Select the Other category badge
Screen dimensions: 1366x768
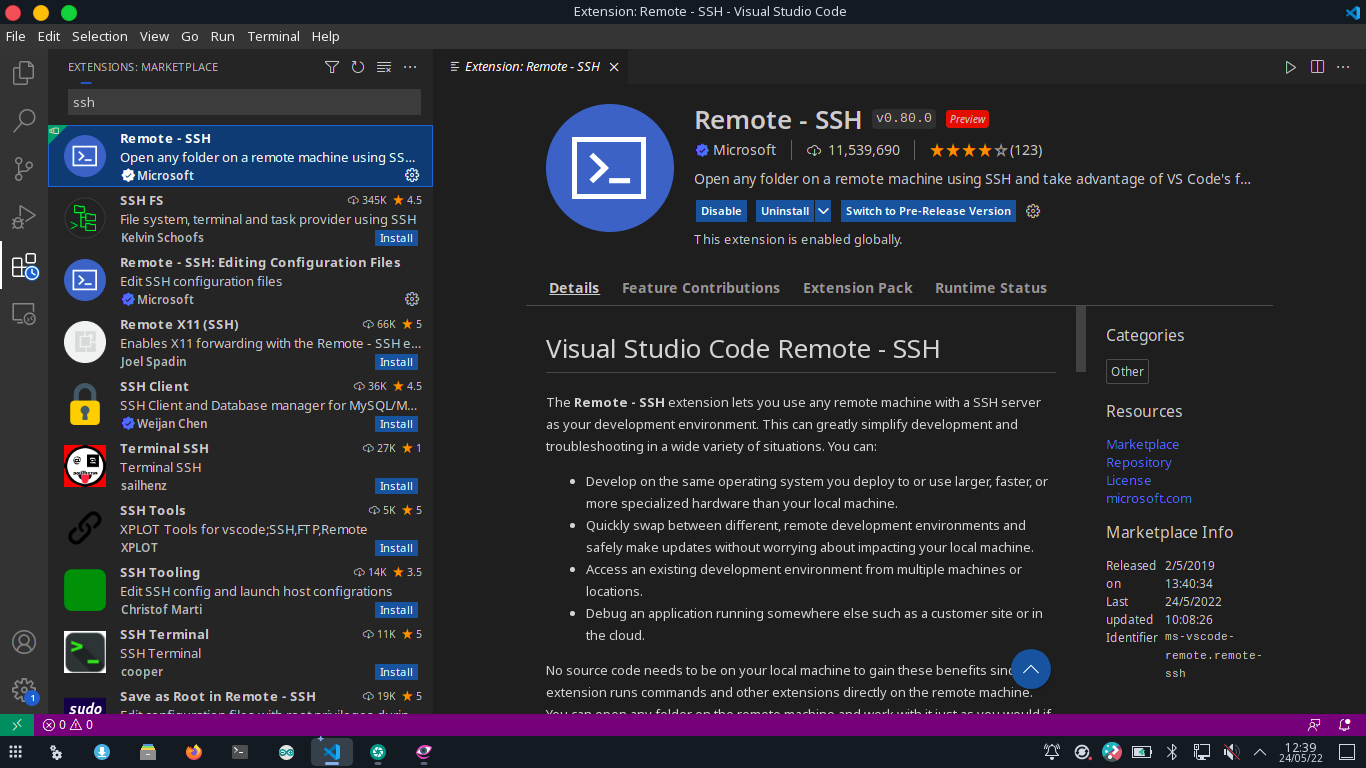1127,371
